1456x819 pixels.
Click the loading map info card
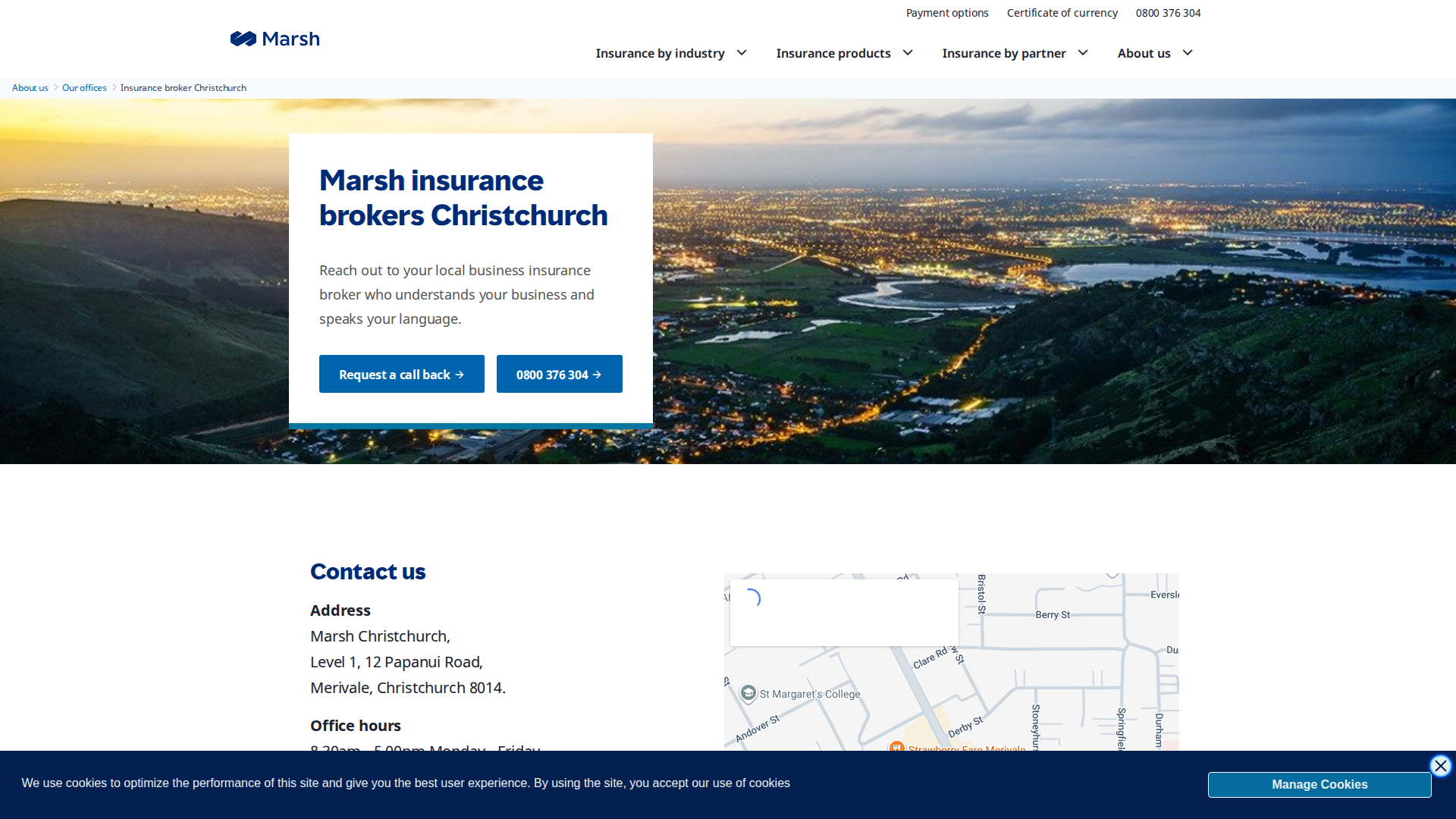(844, 613)
